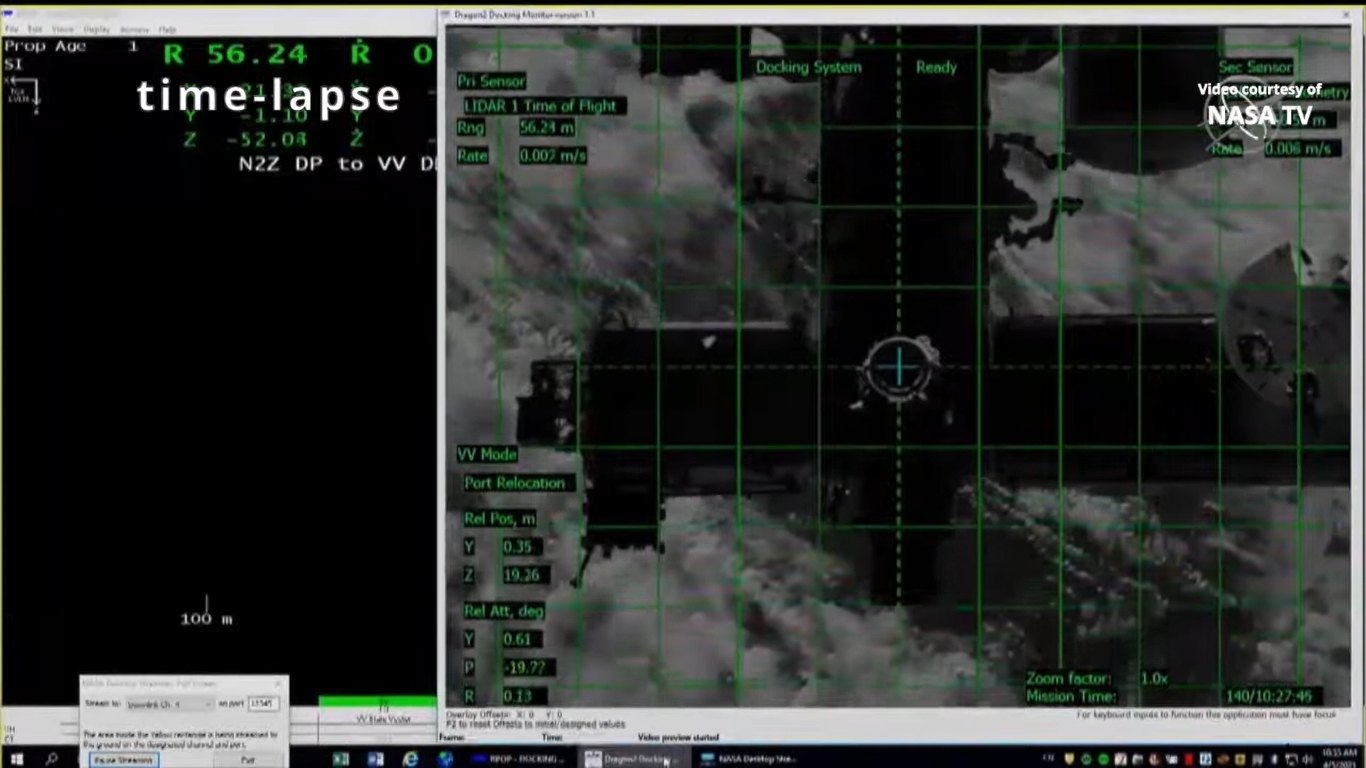1366x768 pixels.
Task: Open the volume control in system tray
Action: point(1307,759)
